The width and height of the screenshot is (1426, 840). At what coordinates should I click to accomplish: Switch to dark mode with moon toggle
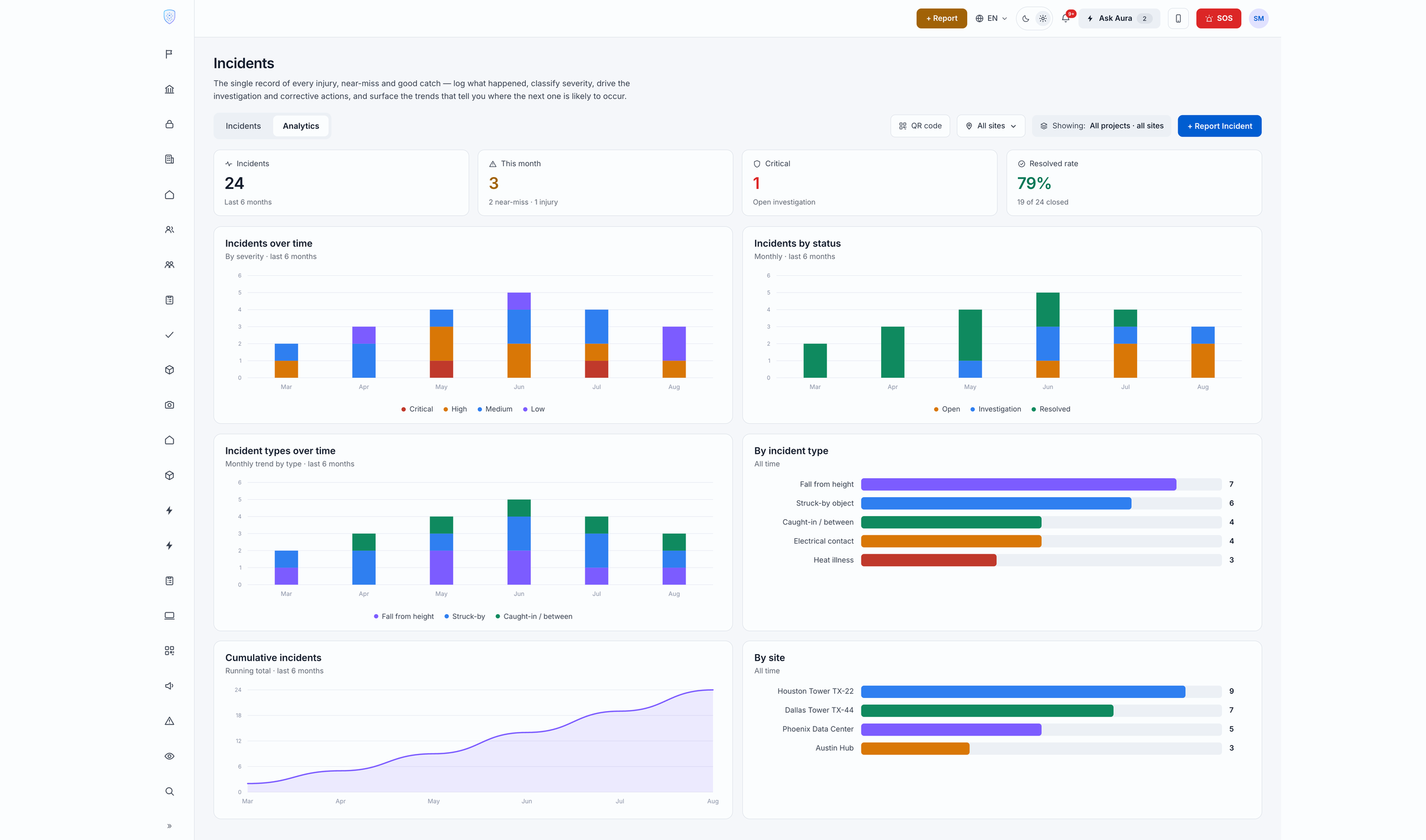pos(1026,18)
